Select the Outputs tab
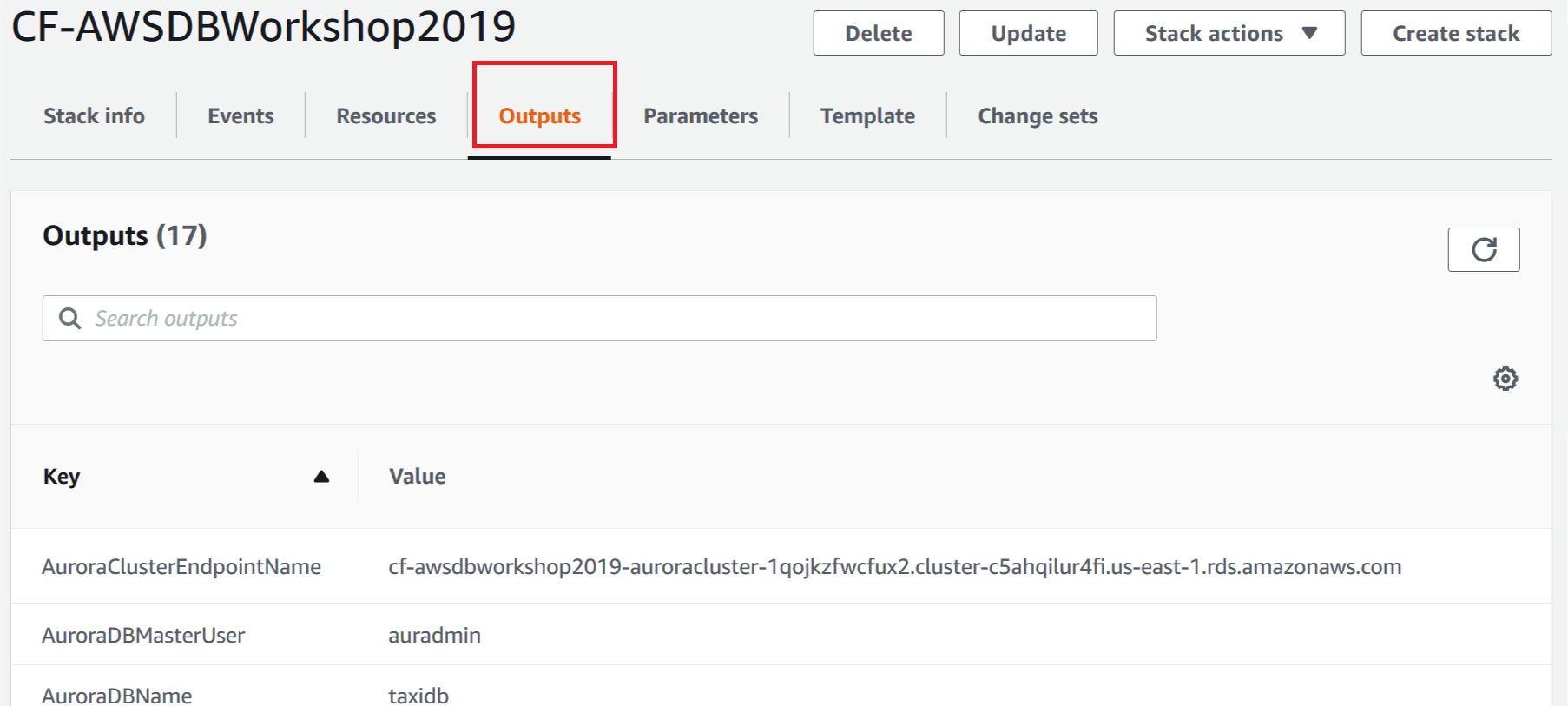The image size is (1568, 706). [x=539, y=115]
